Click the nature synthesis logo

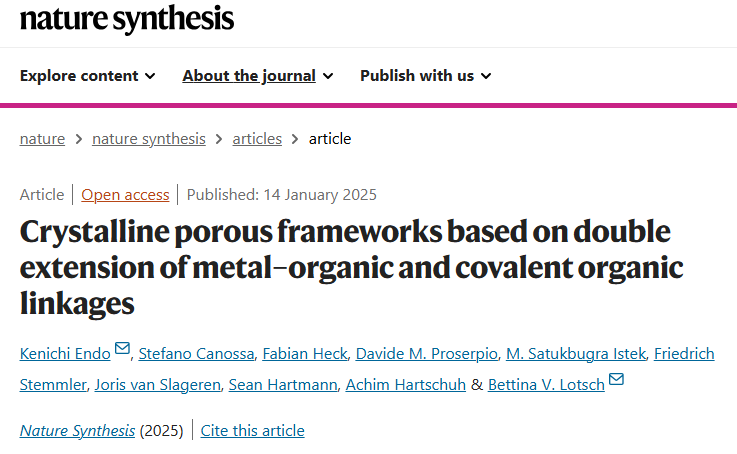tap(127, 19)
